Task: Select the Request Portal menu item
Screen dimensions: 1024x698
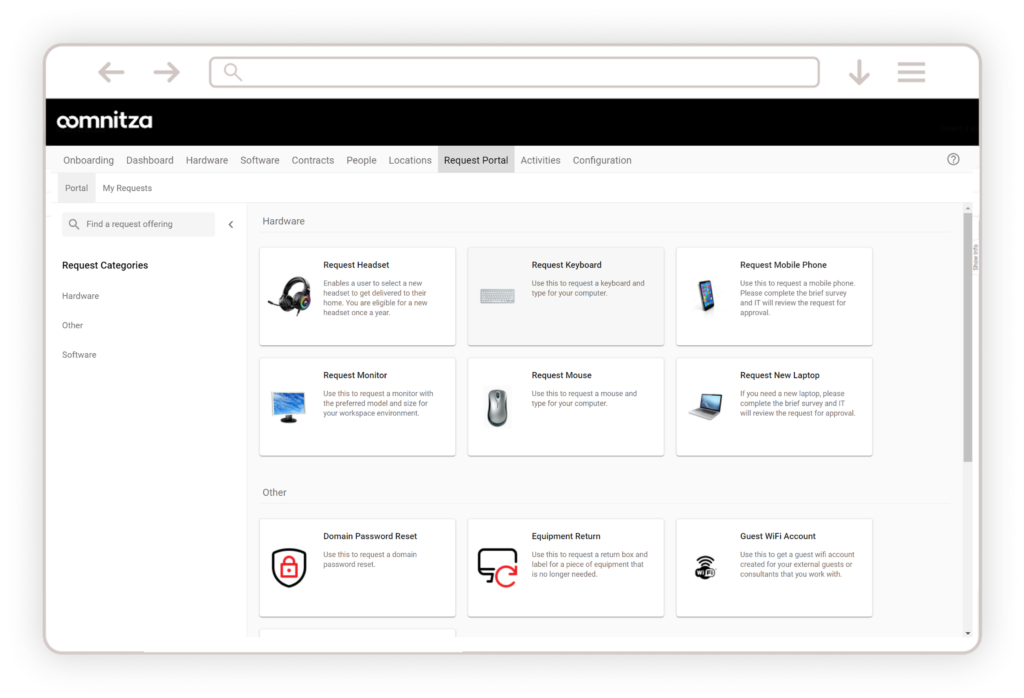Action: pos(475,160)
